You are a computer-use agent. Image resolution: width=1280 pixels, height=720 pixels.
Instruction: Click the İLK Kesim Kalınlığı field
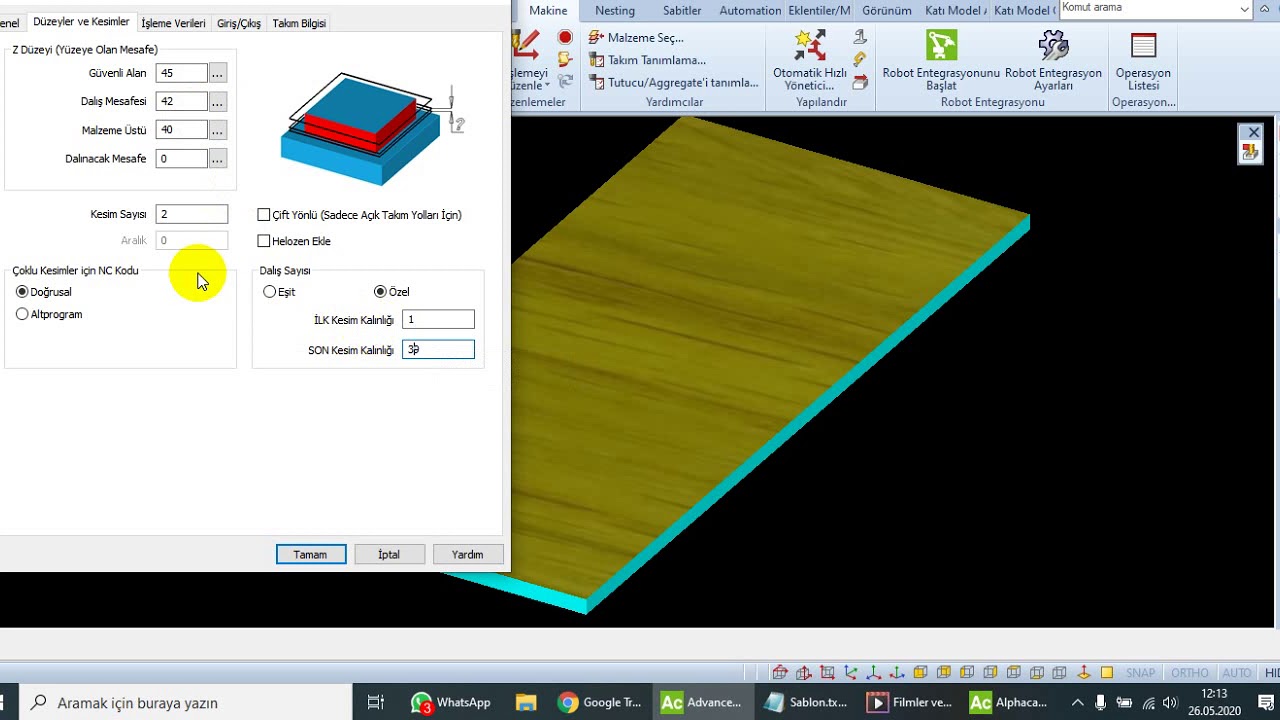(438, 319)
